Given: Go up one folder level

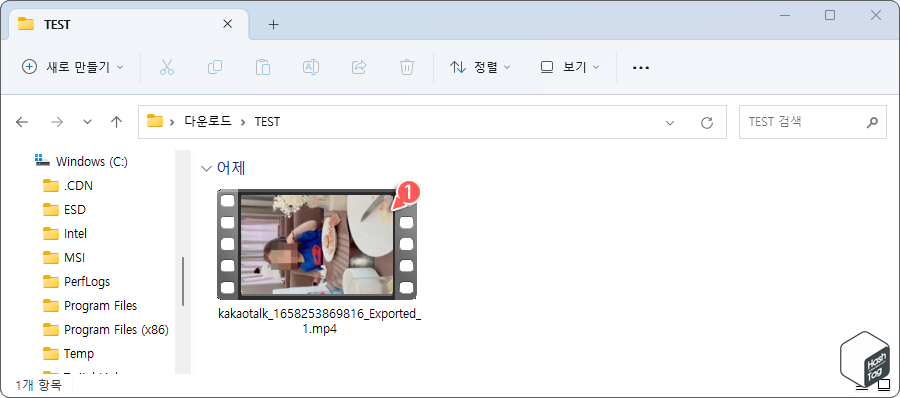Looking at the screenshot, I should tap(117, 122).
